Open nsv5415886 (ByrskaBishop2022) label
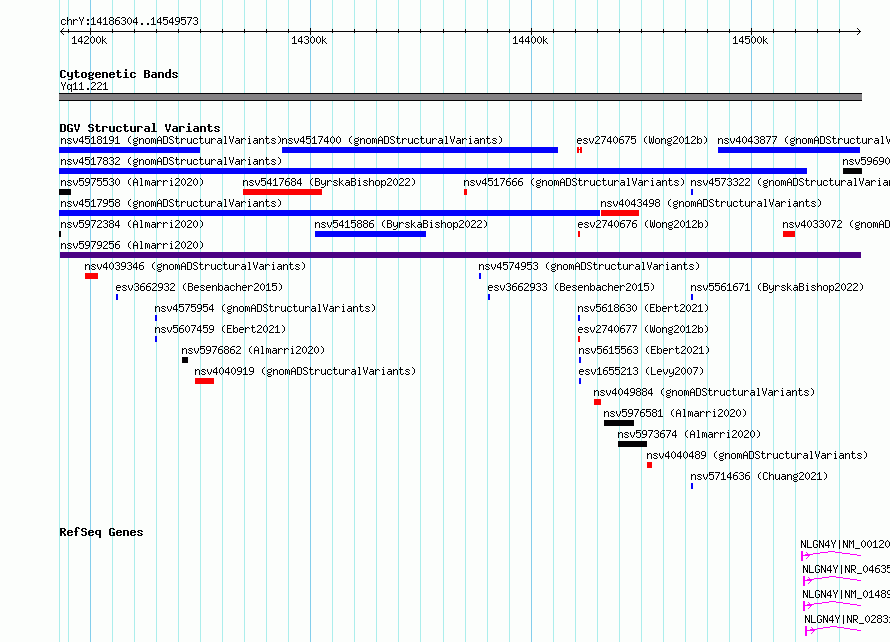This screenshot has height=642, width=890. (x=401, y=224)
